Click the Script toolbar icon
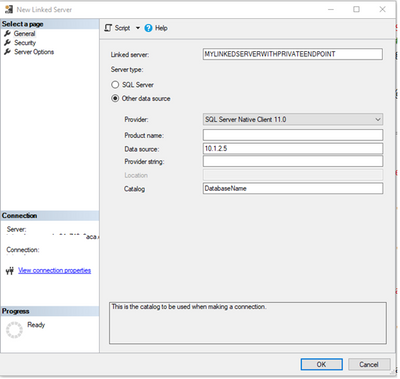Screen dimensions: 400x379 click(x=108, y=28)
